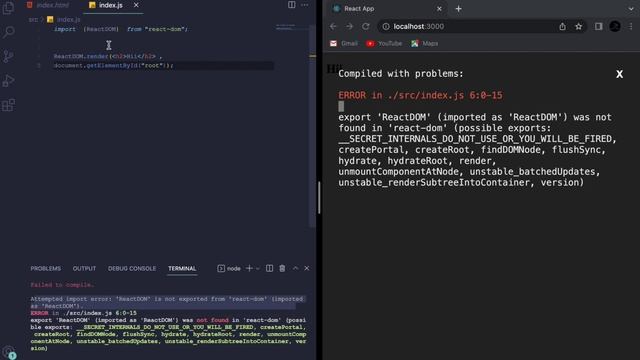Click 'ERROR in ./src/index.js 6:0-15' in overlay
The height and width of the screenshot is (360, 640).
pyautogui.click(x=420, y=96)
